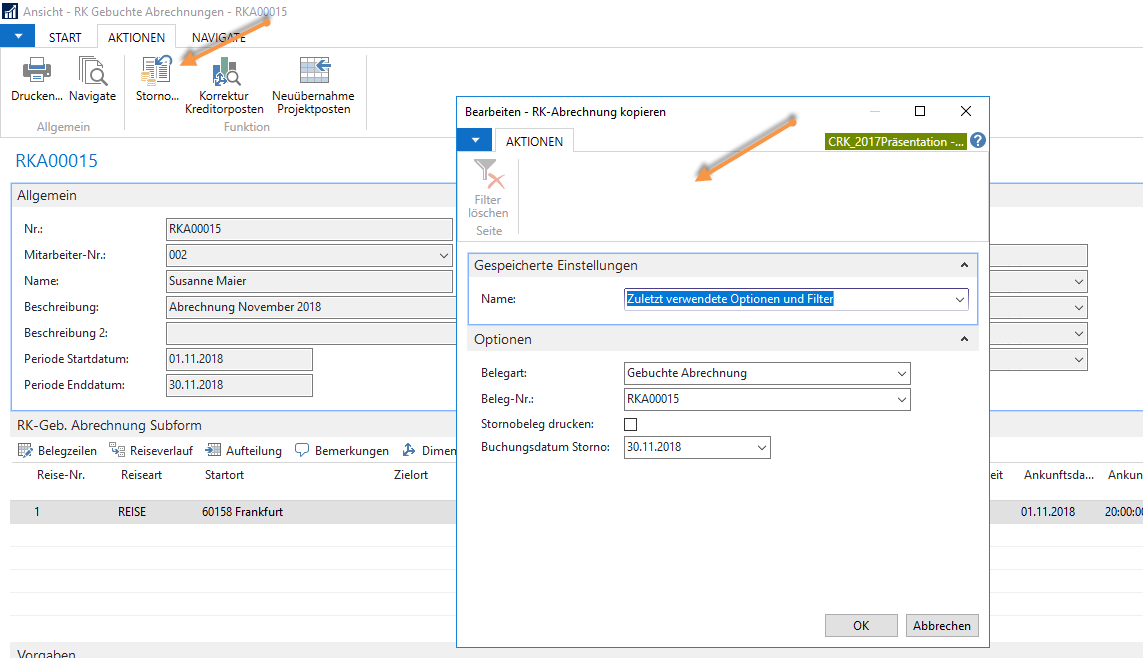
Task: Select the dialog AKTIONEN tab
Action: (x=534, y=141)
